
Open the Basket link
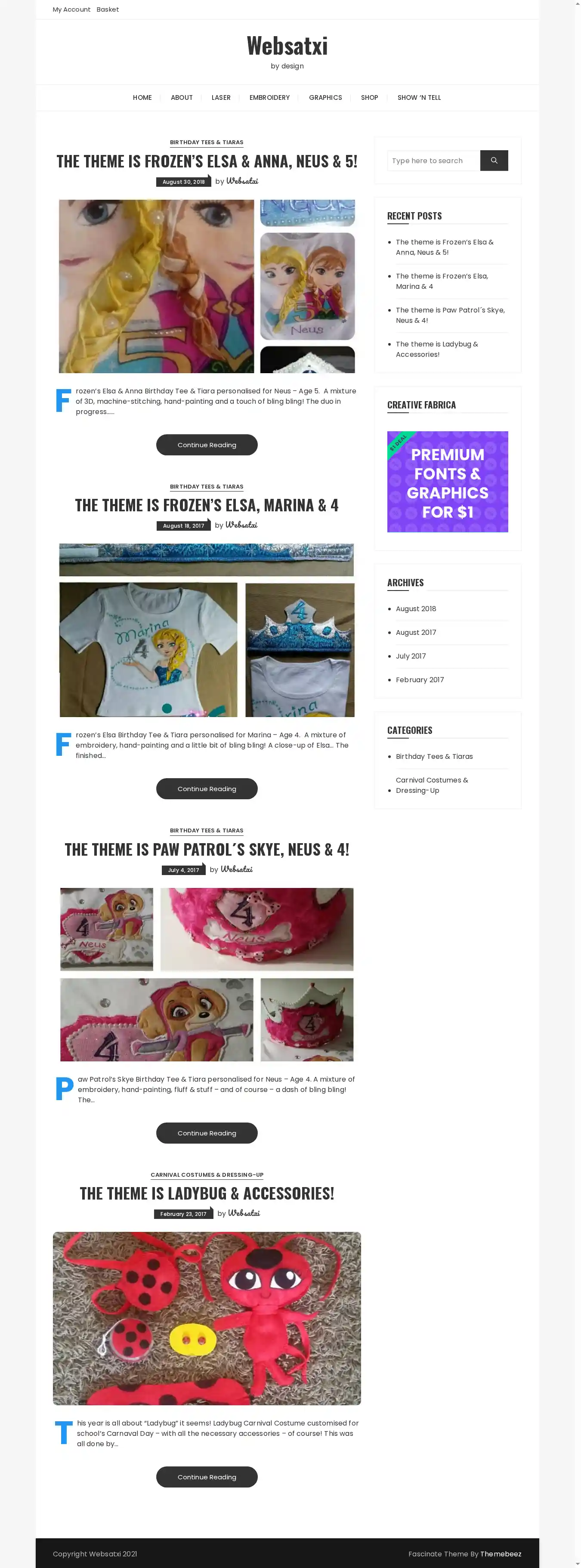108,10
